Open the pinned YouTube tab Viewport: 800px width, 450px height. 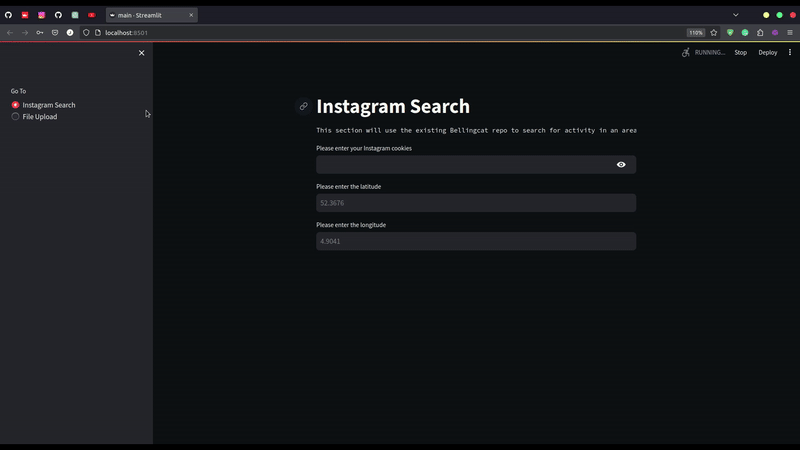(92, 15)
